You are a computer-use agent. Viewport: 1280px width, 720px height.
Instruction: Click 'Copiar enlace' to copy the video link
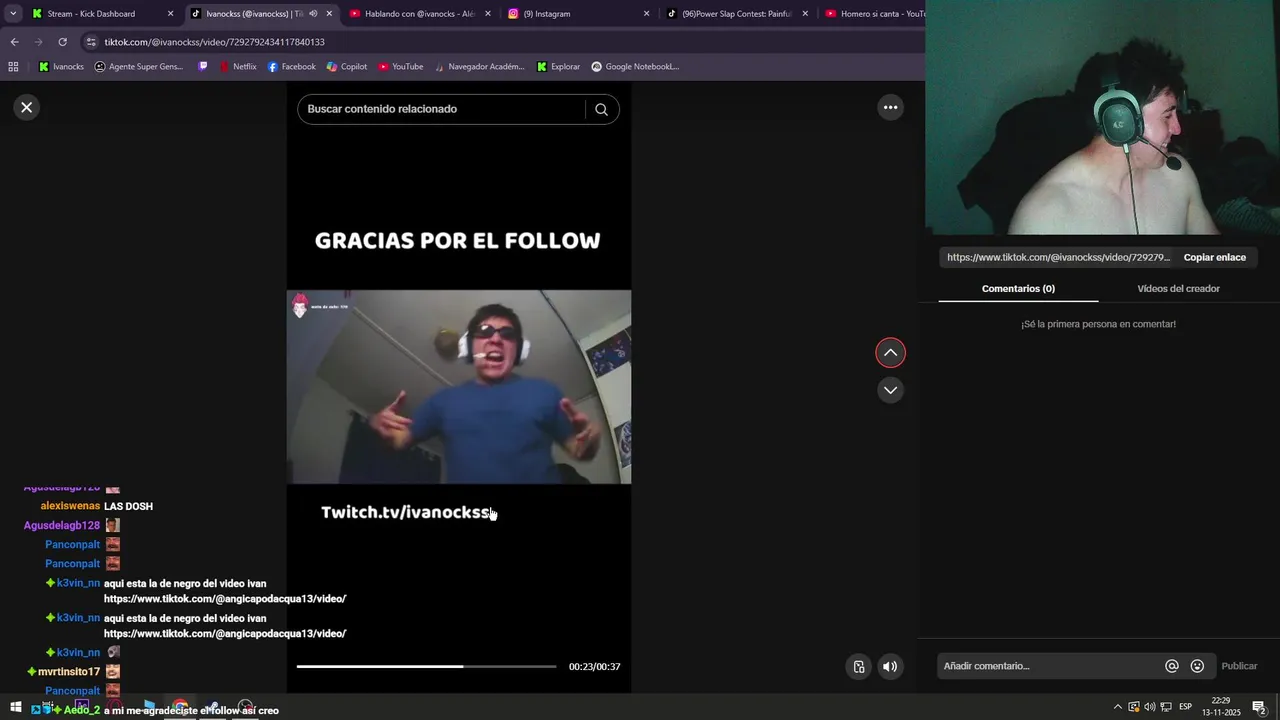point(1215,257)
